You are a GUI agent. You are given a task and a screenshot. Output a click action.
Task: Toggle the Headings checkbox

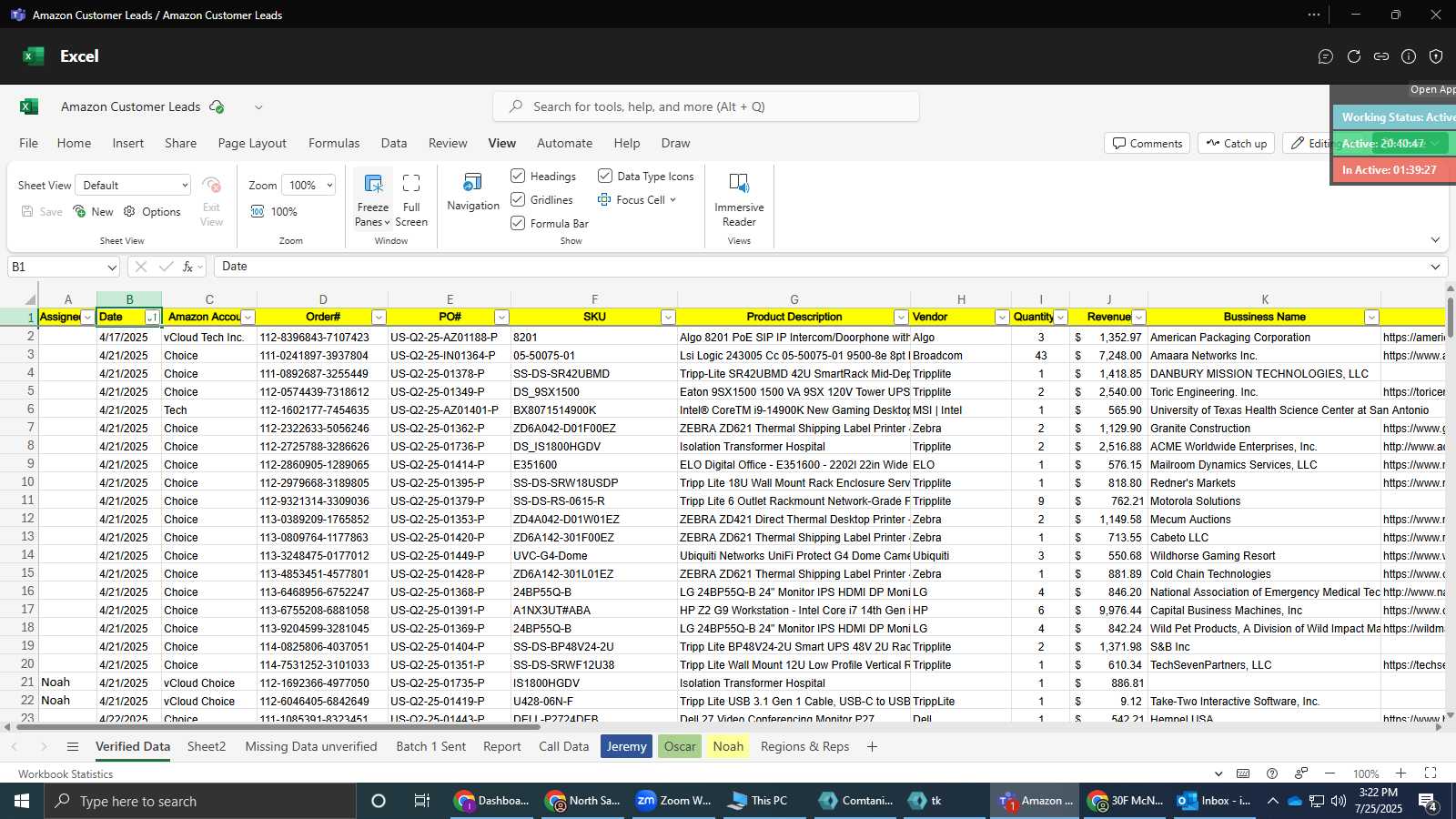coord(518,176)
